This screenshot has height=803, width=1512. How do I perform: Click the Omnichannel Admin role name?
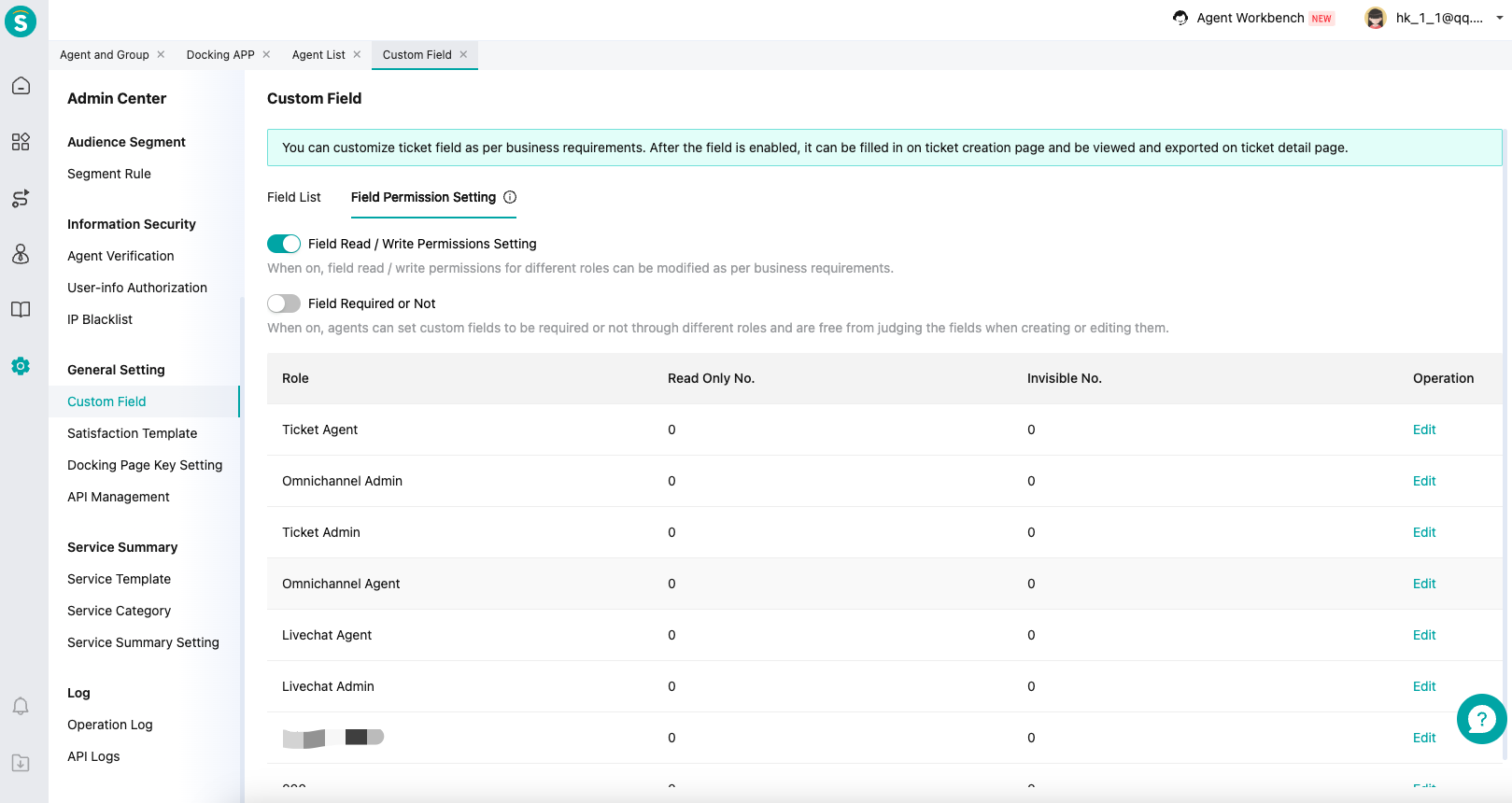pyautogui.click(x=342, y=481)
